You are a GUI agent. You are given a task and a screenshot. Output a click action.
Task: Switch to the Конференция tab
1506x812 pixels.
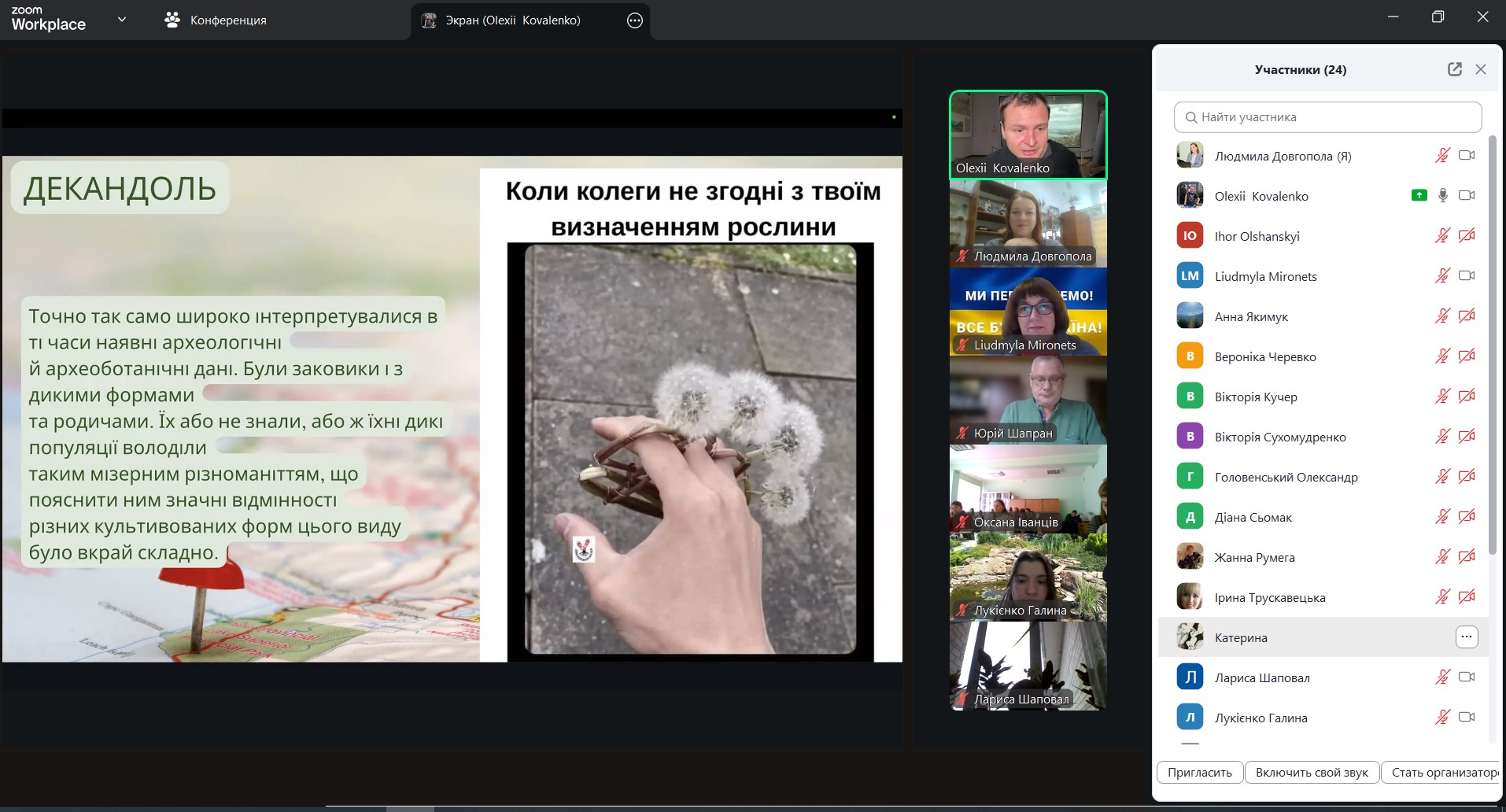point(216,20)
